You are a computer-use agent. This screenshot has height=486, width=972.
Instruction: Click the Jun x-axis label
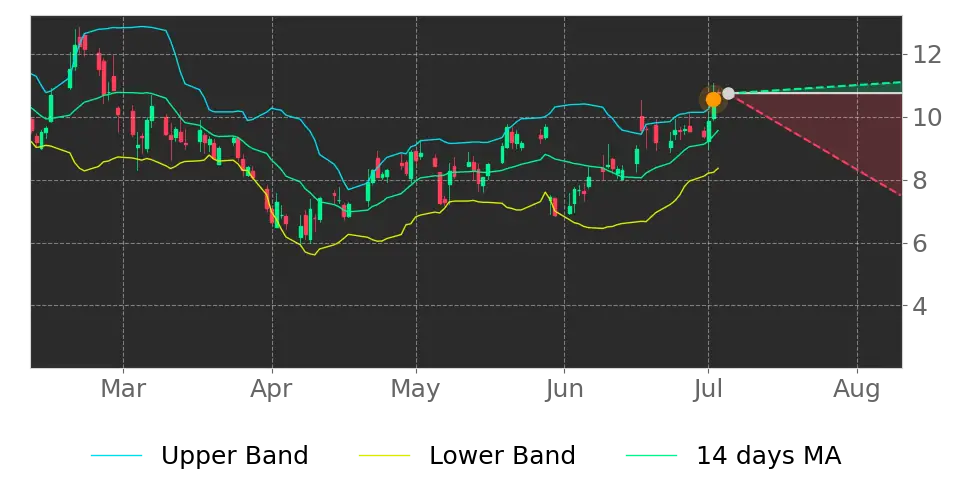(x=564, y=389)
